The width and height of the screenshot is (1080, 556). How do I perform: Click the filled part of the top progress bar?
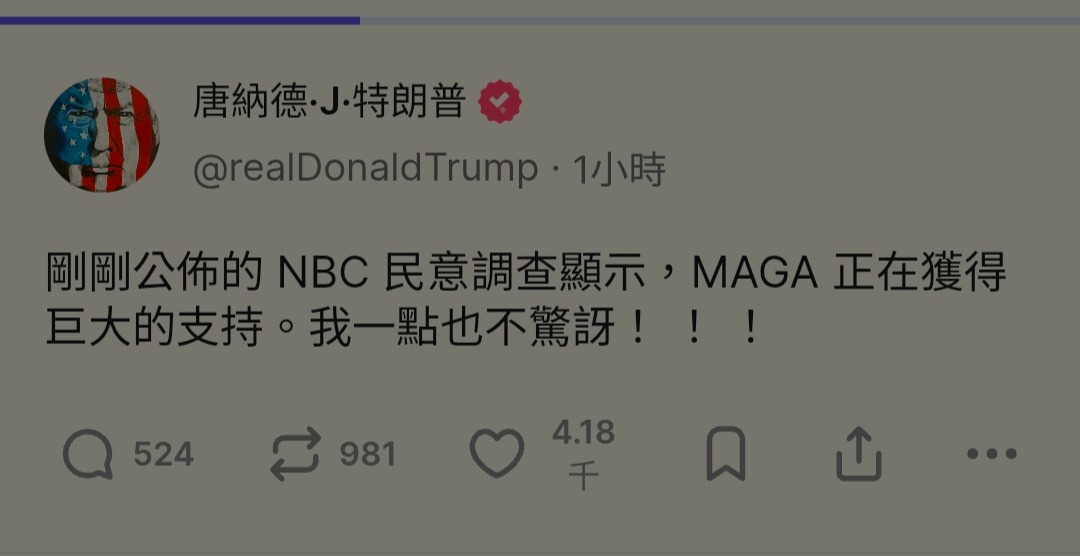pyautogui.click(x=180, y=21)
